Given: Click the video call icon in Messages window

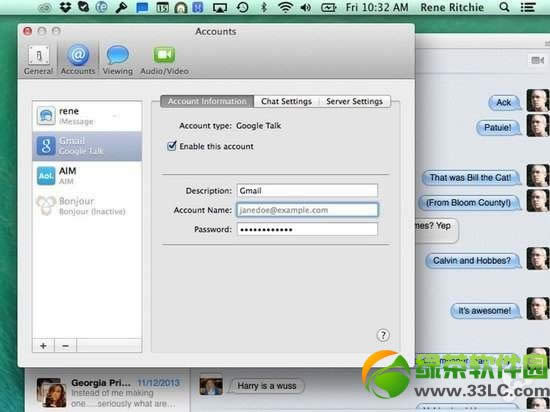Looking at the screenshot, I should 537,60.
